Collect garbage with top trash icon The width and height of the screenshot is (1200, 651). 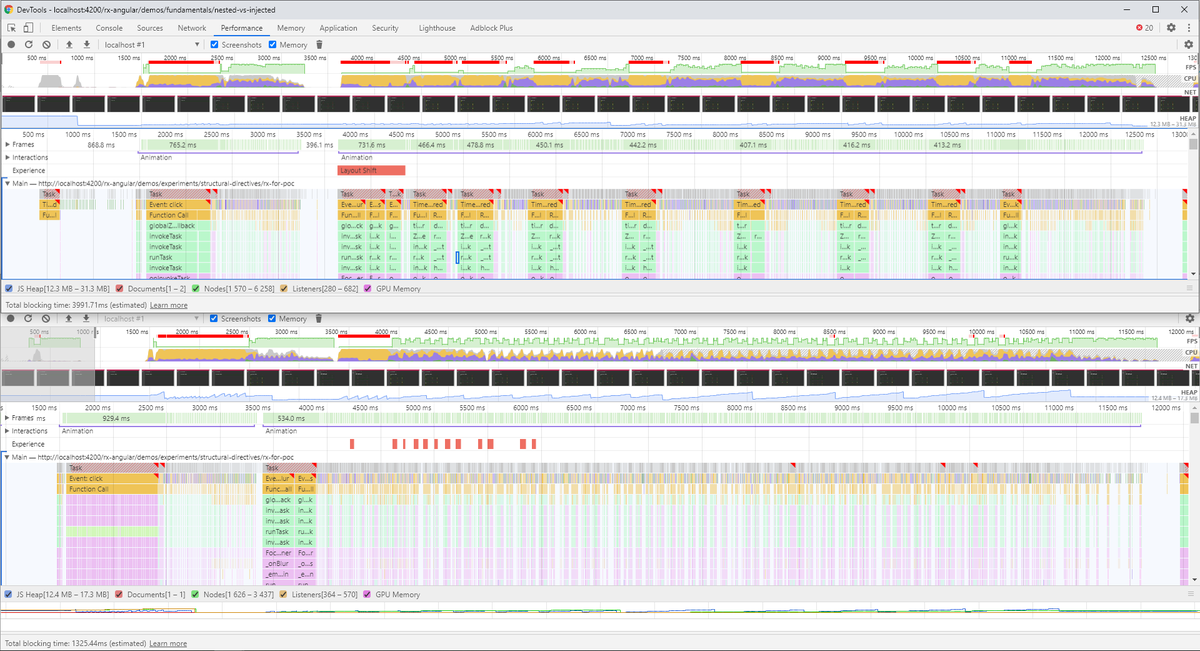(x=319, y=44)
